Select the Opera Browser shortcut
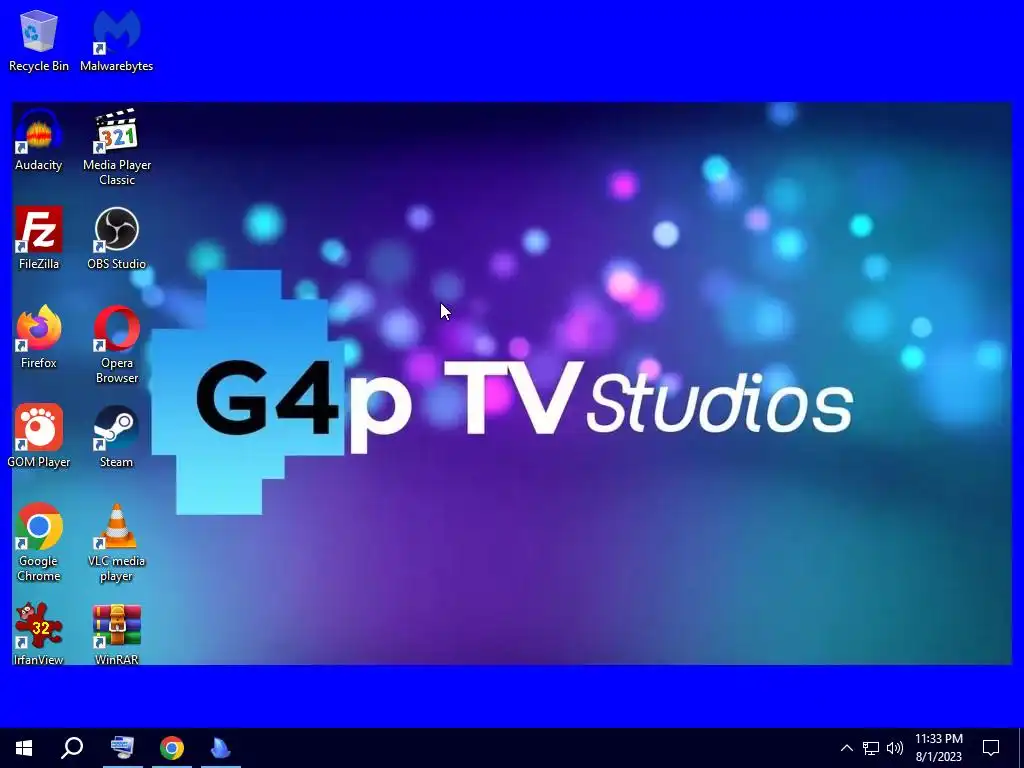 [x=117, y=345]
